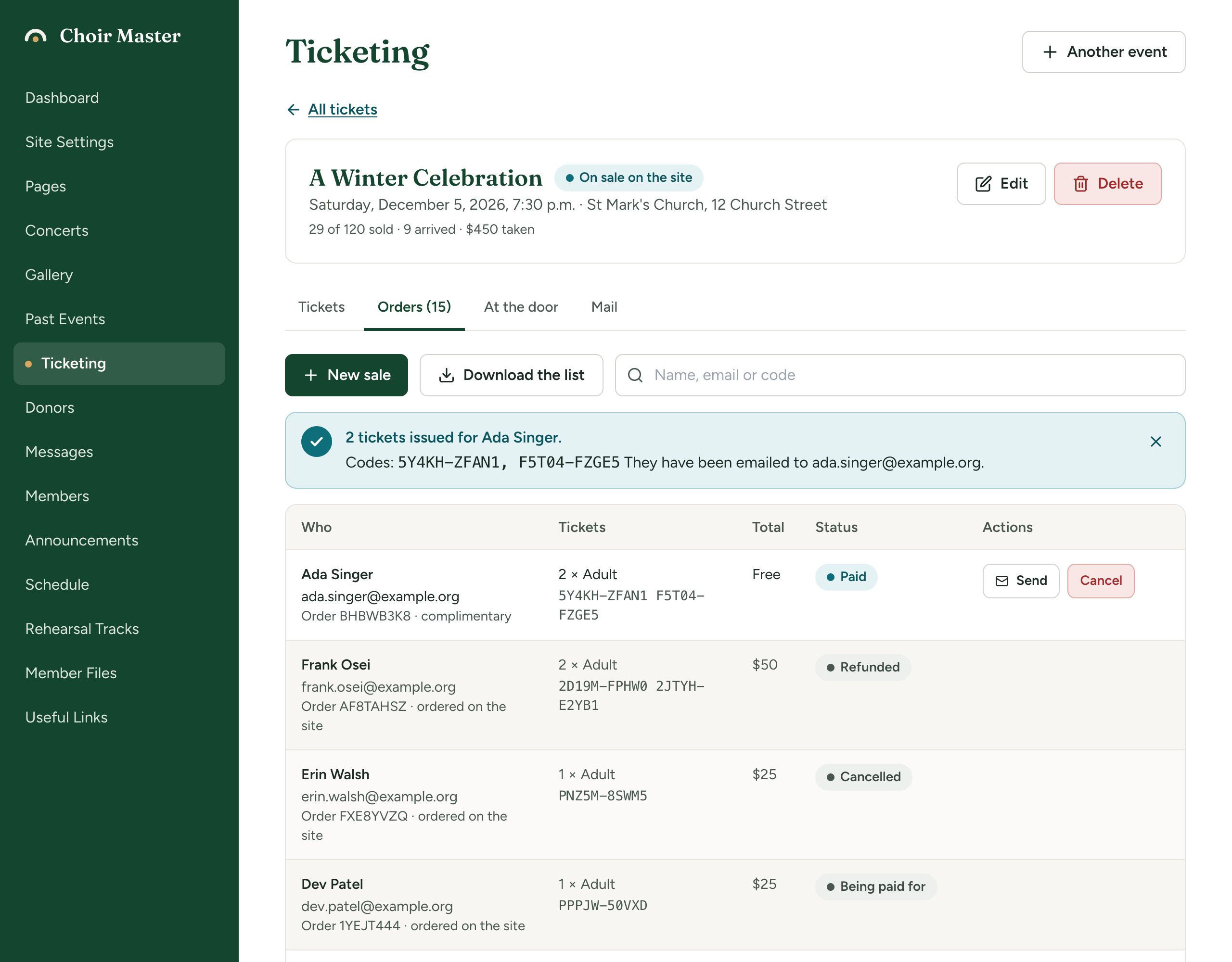Click the Actions column header

[1007, 527]
